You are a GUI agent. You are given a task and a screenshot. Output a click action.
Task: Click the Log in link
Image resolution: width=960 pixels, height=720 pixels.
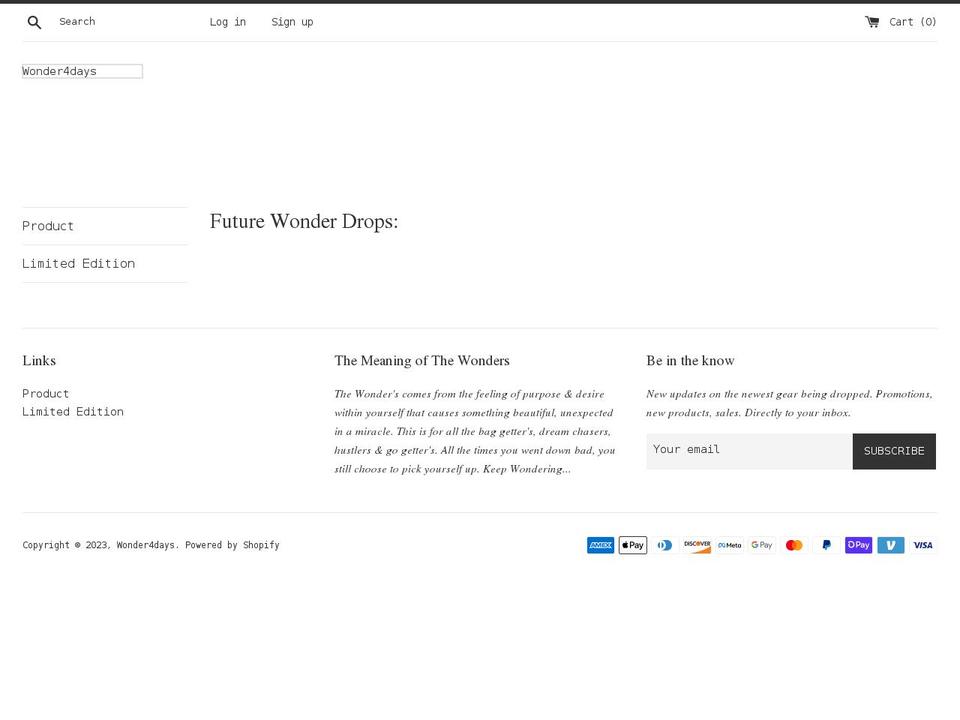pos(227,21)
